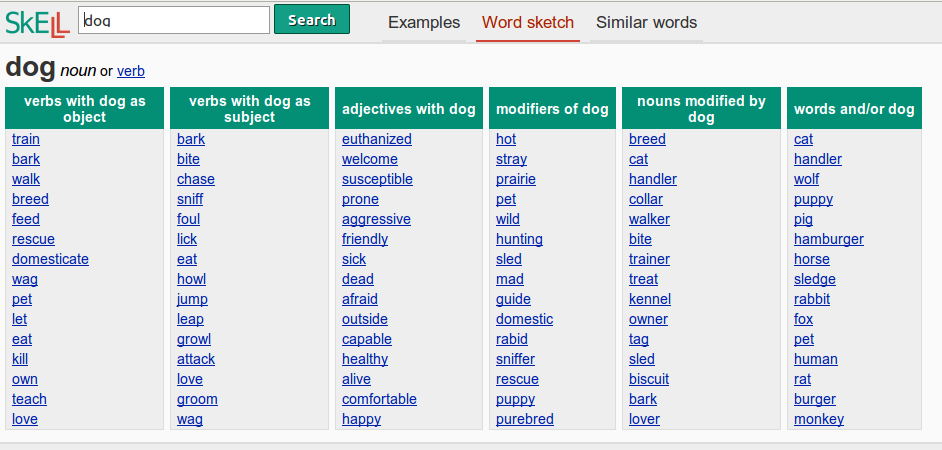This screenshot has width=942, height=450.
Task: Open 'domesticate' in verbs with dog as object
Action: (50, 259)
